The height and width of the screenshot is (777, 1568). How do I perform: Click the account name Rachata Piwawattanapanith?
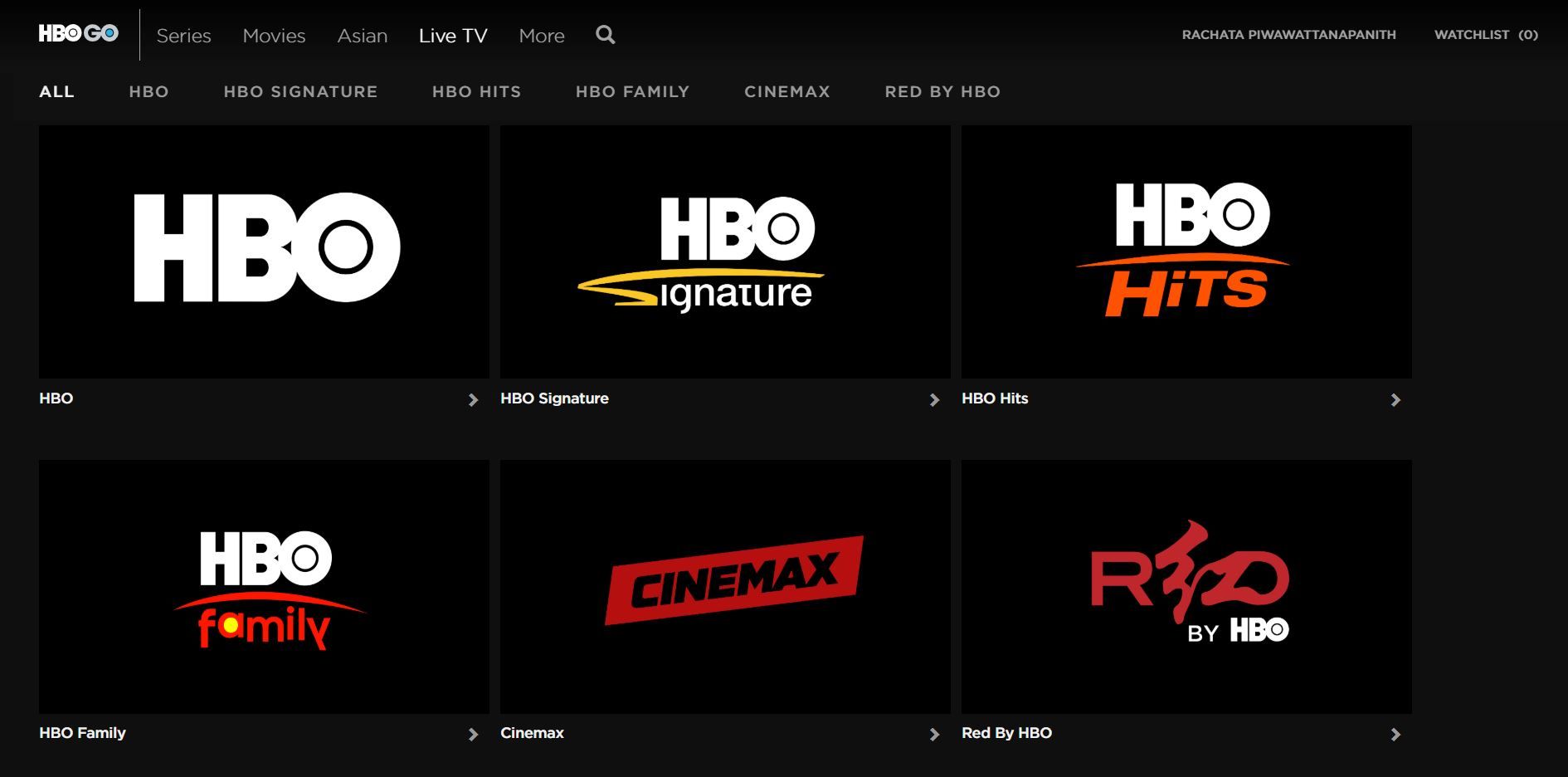tap(1289, 34)
